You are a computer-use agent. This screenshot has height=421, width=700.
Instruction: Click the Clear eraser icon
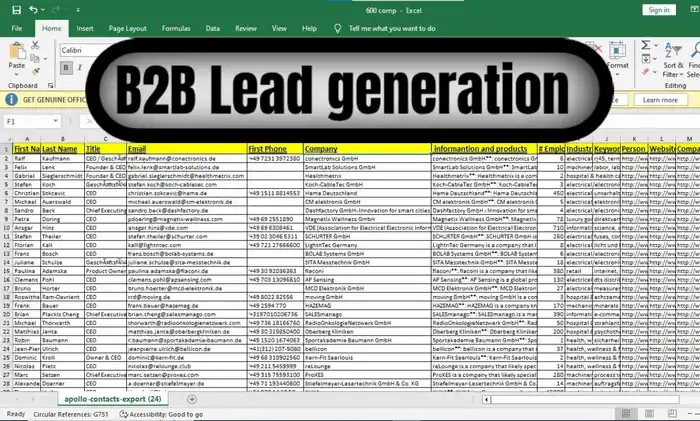(646, 71)
